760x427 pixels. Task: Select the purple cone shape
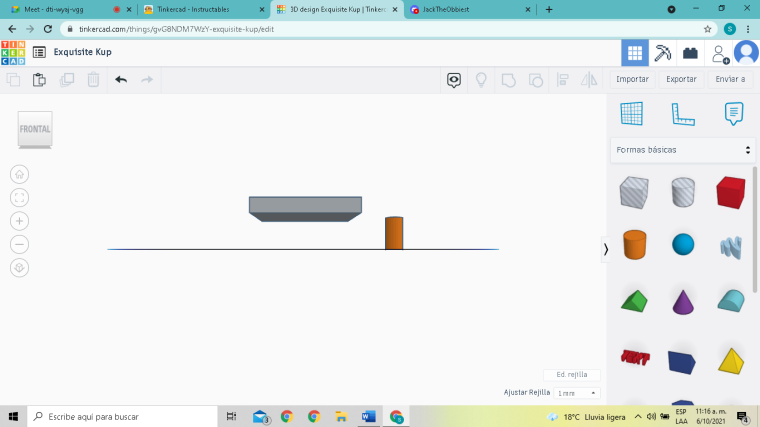(x=683, y=302)
